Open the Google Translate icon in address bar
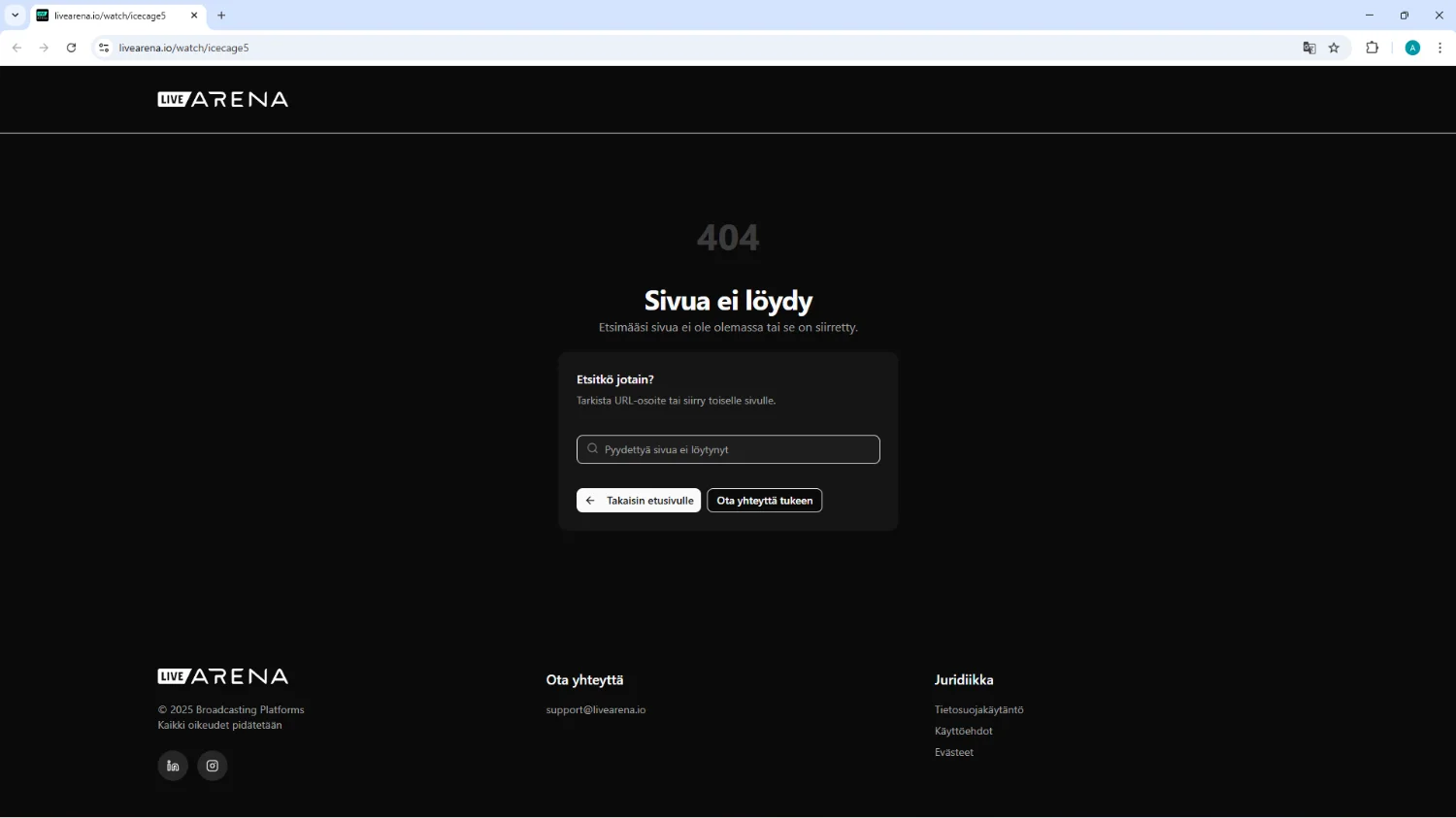This screenshot has height=818, width=1456. pos(1308,48)
